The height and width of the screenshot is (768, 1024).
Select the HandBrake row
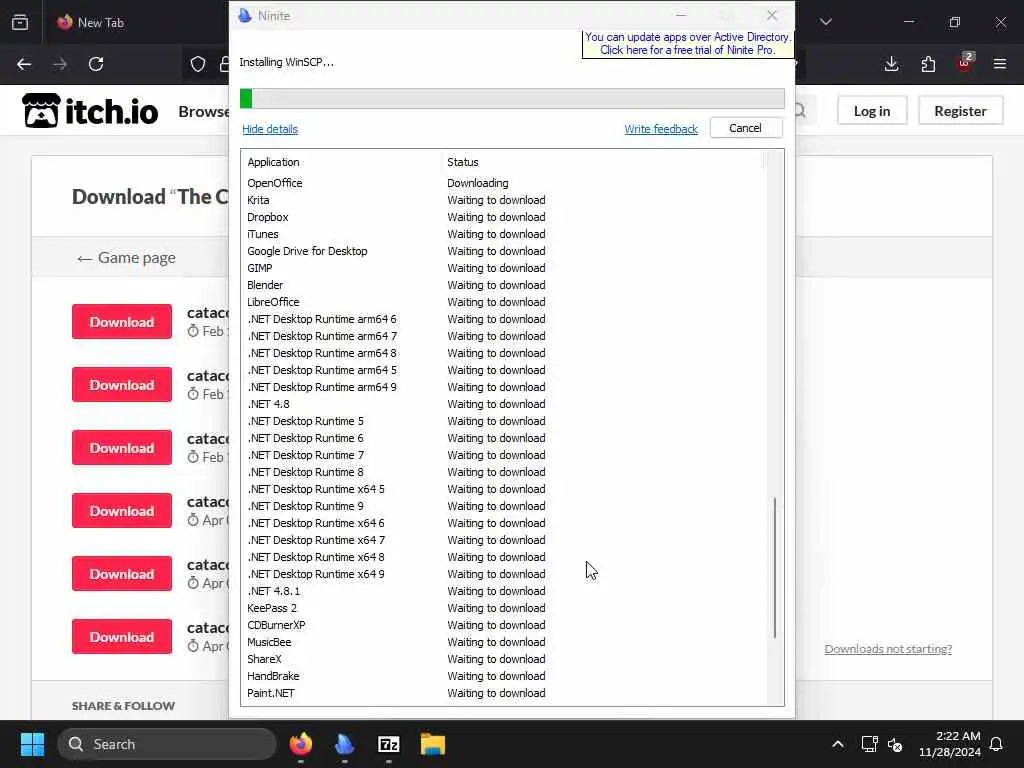503,676
